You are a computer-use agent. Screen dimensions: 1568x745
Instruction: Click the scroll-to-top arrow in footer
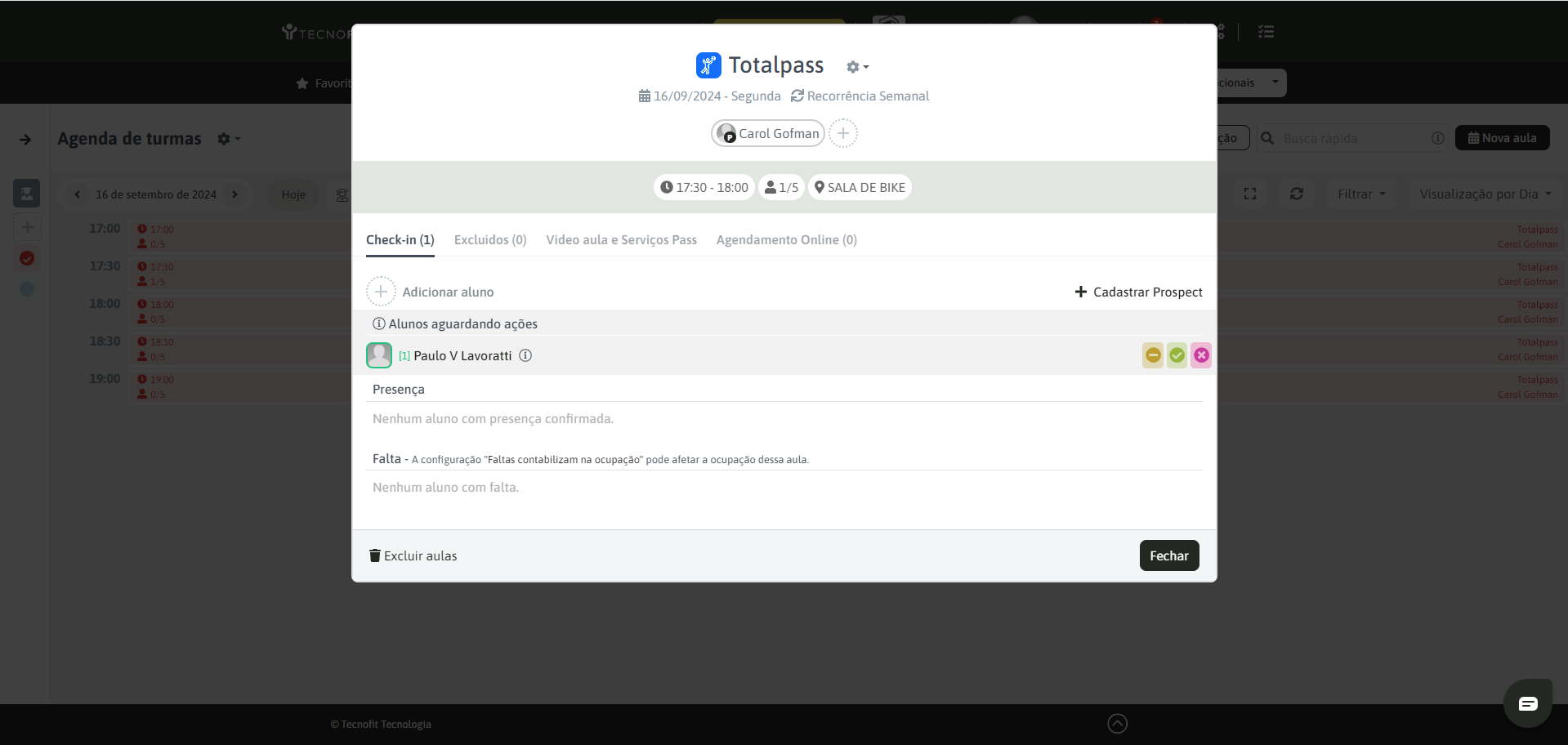pos(1118,723)
